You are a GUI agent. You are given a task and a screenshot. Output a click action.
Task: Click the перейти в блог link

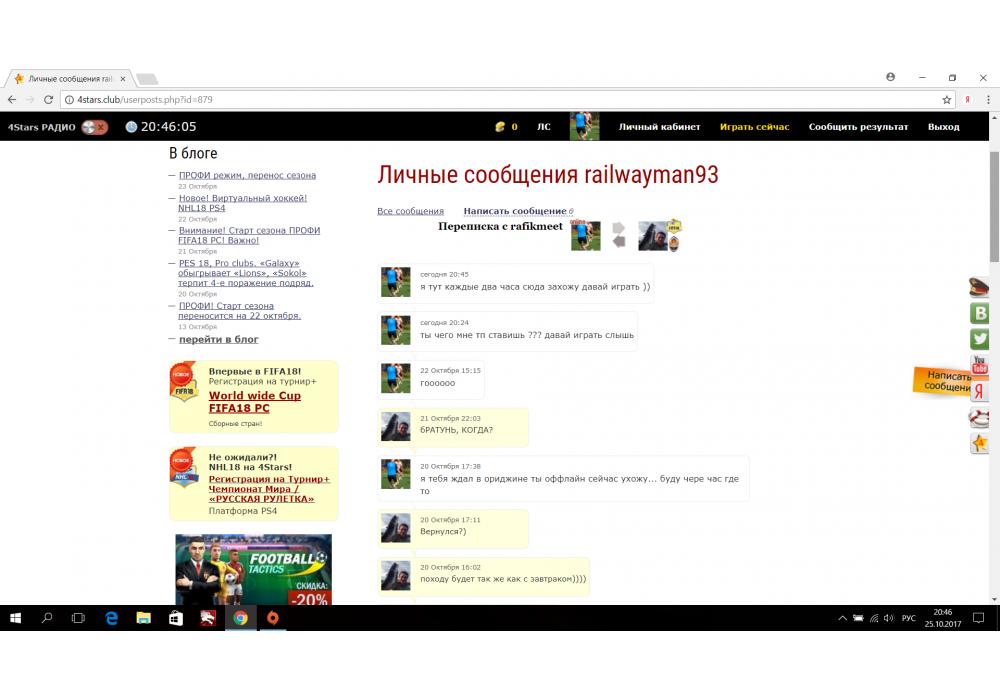point(218,339)
